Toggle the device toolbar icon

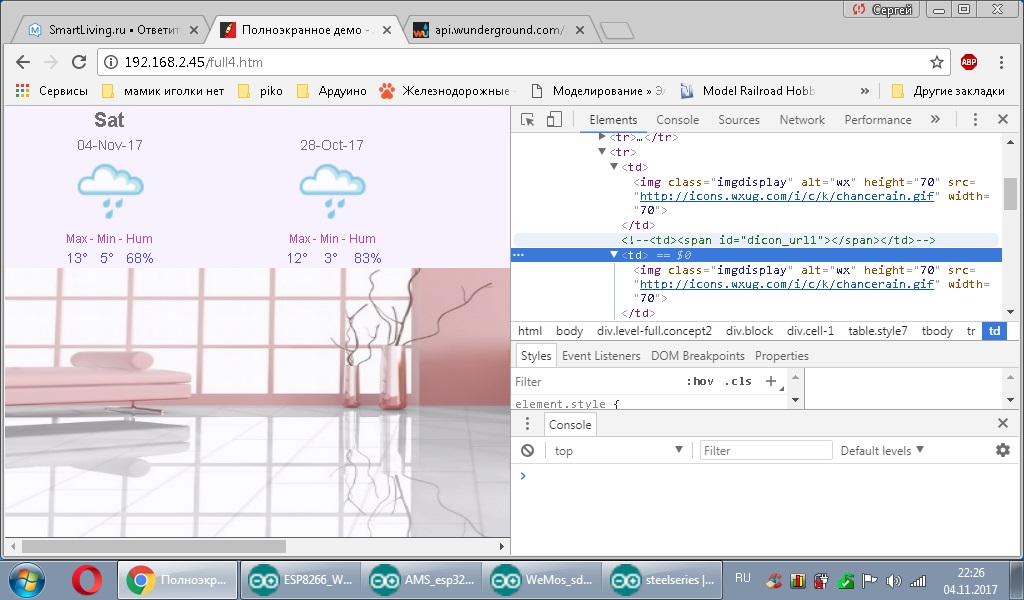click(553, 120)
